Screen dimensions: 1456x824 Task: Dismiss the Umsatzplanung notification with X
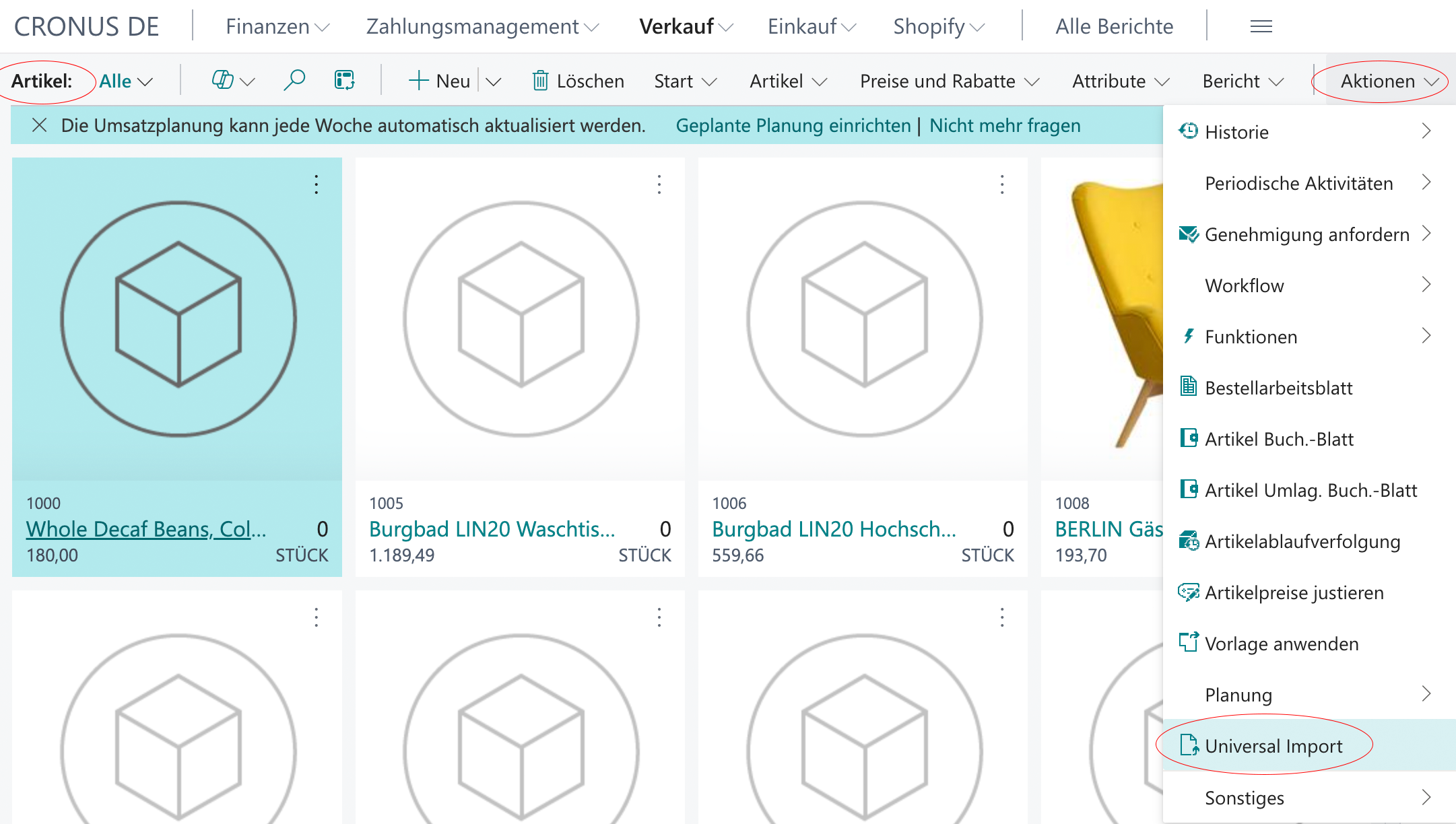click(x=40, y=125)
